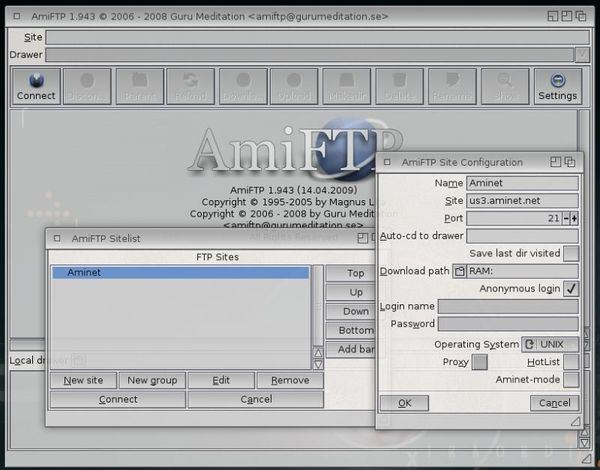Open Settings from the main toolbar

pos(557,87)
